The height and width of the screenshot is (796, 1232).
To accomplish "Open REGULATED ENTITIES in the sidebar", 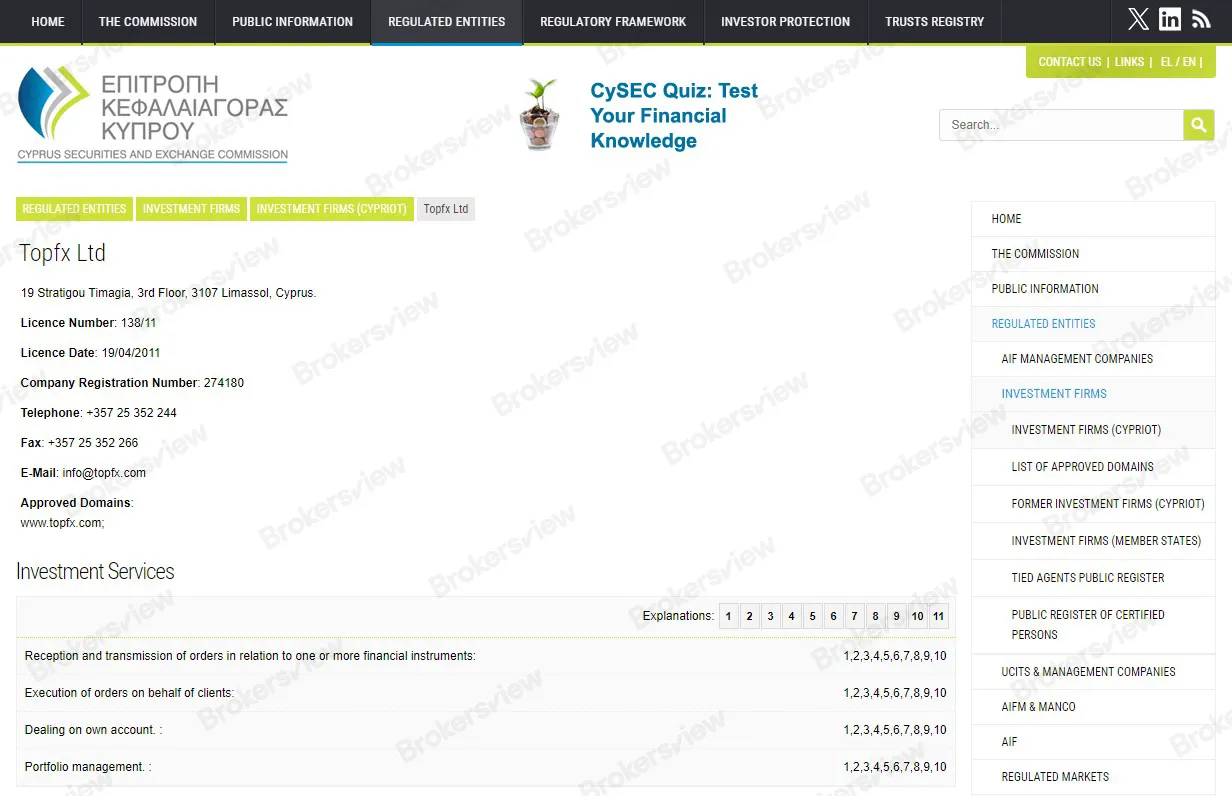I will pyautogui.click(x=1093, y=324).
